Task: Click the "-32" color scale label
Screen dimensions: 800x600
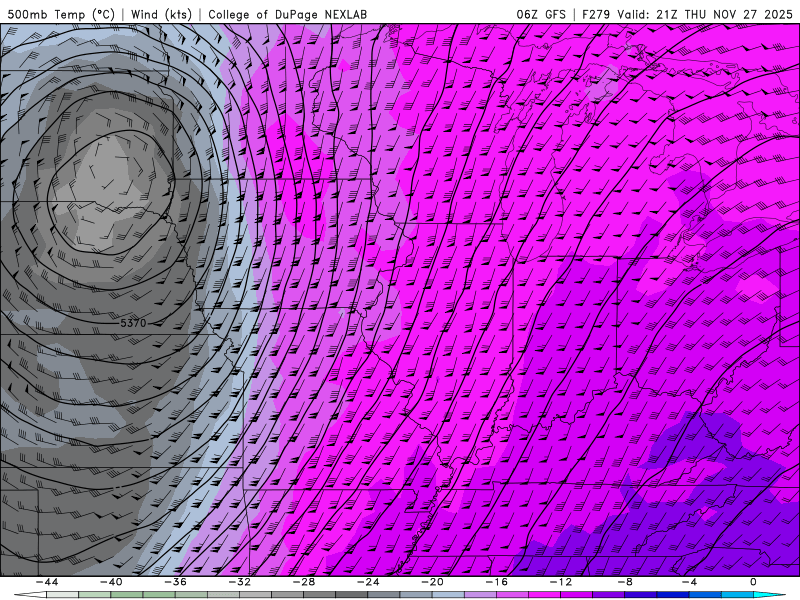Action: [239, 582]
